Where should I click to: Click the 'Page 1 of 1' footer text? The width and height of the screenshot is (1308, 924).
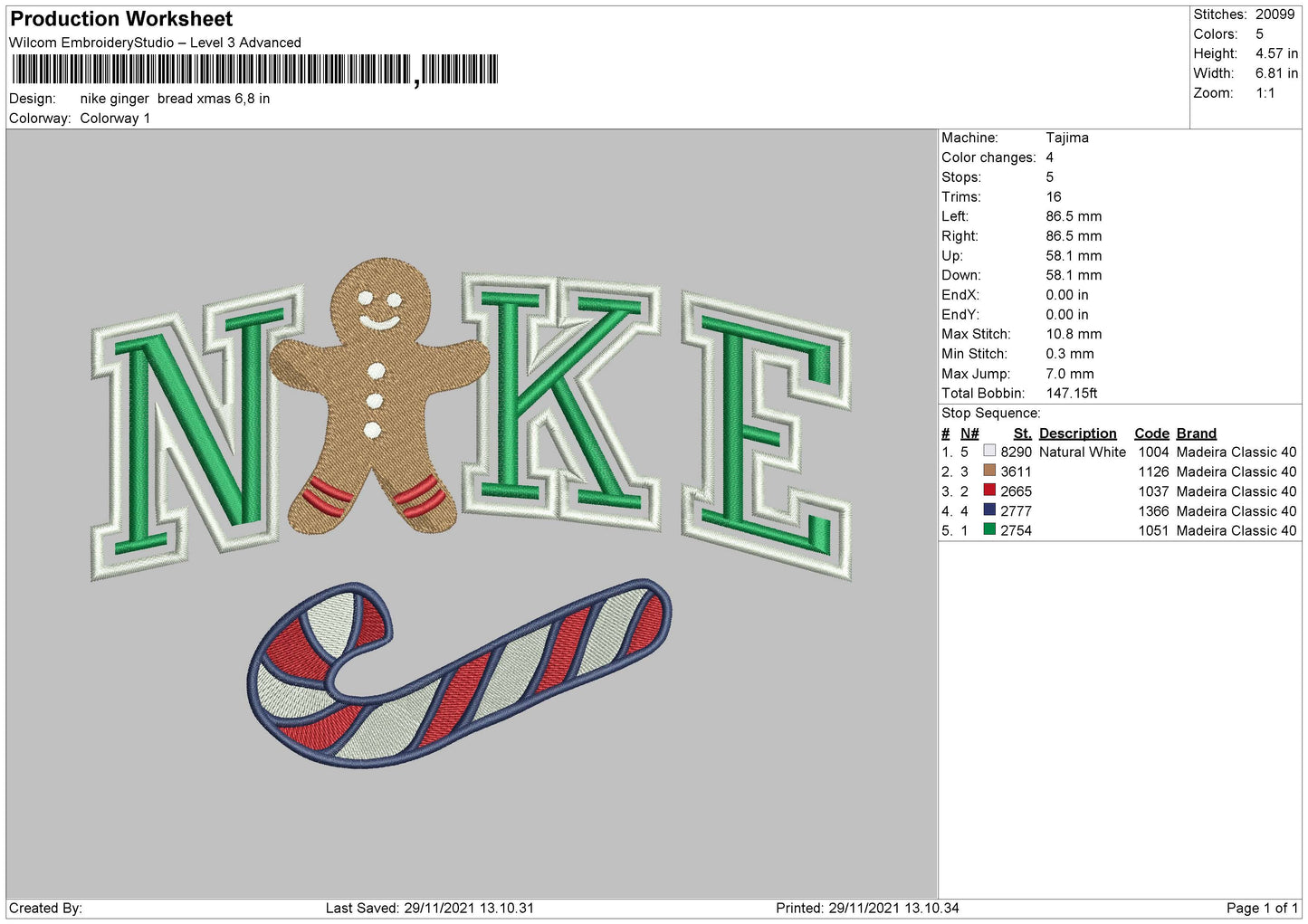click(x=1262, y=909)
